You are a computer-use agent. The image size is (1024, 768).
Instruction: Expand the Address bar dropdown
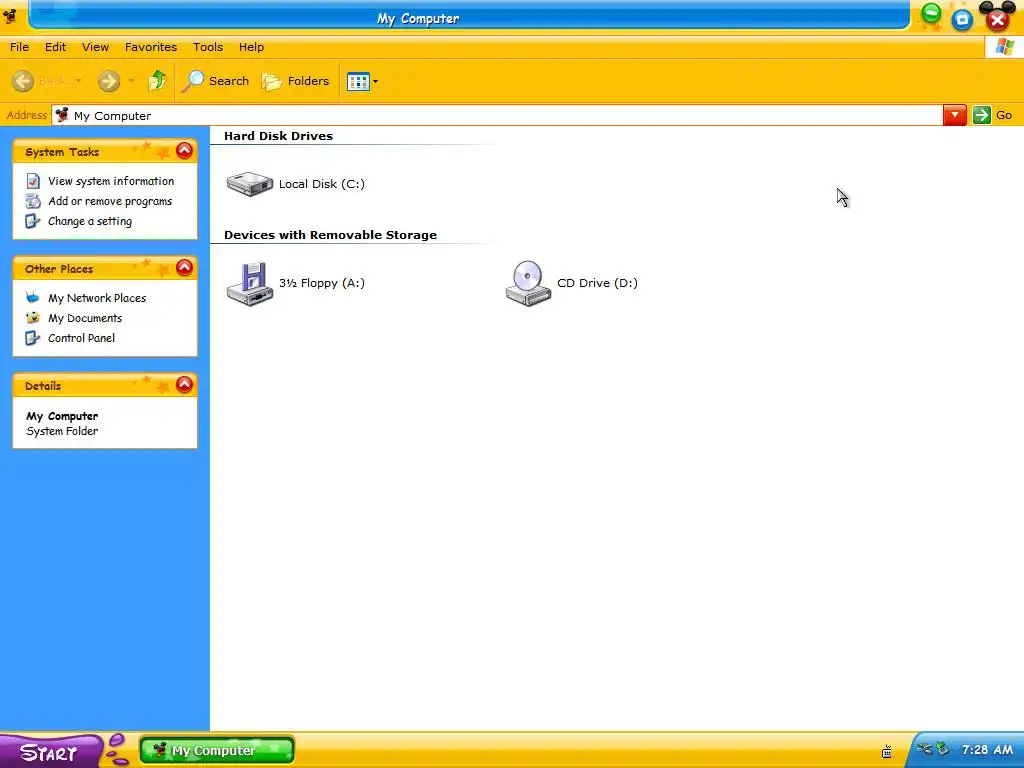click(954, 116)
